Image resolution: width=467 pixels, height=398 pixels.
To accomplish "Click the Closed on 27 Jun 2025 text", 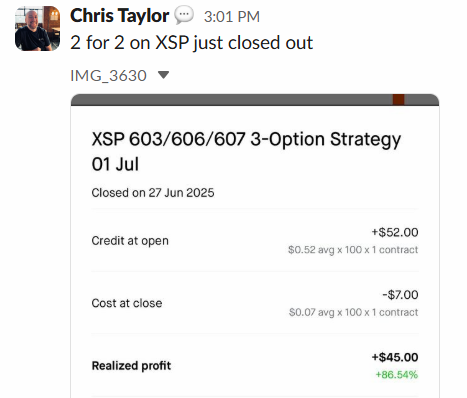I will click(x=153, y=193).
